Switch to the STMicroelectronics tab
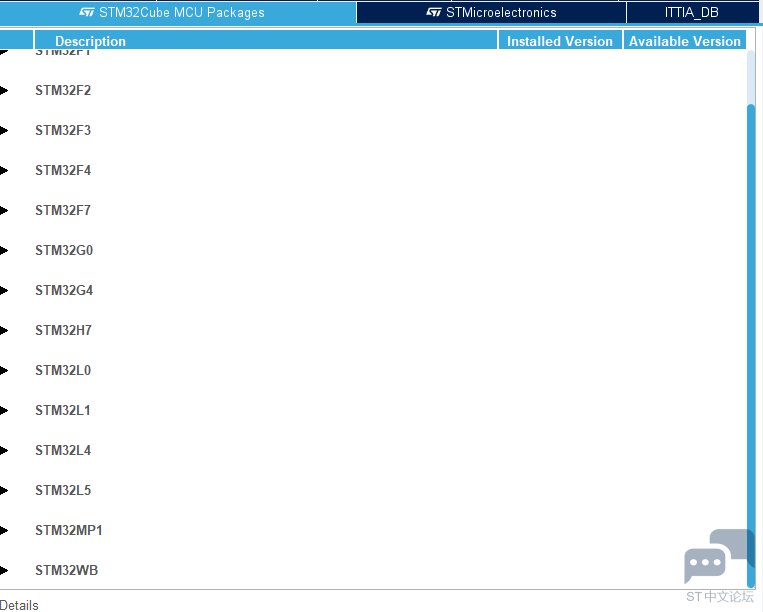 click(491, 12)
